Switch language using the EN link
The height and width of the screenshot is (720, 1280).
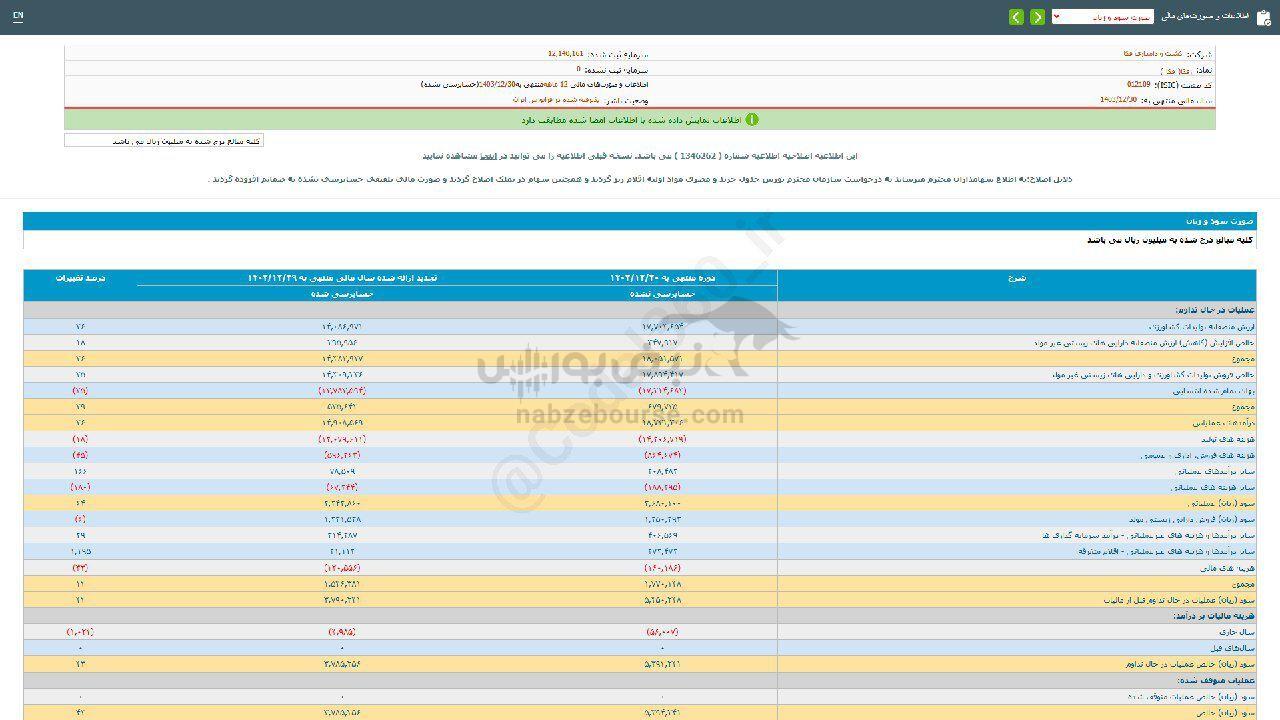tap(18, 17)
